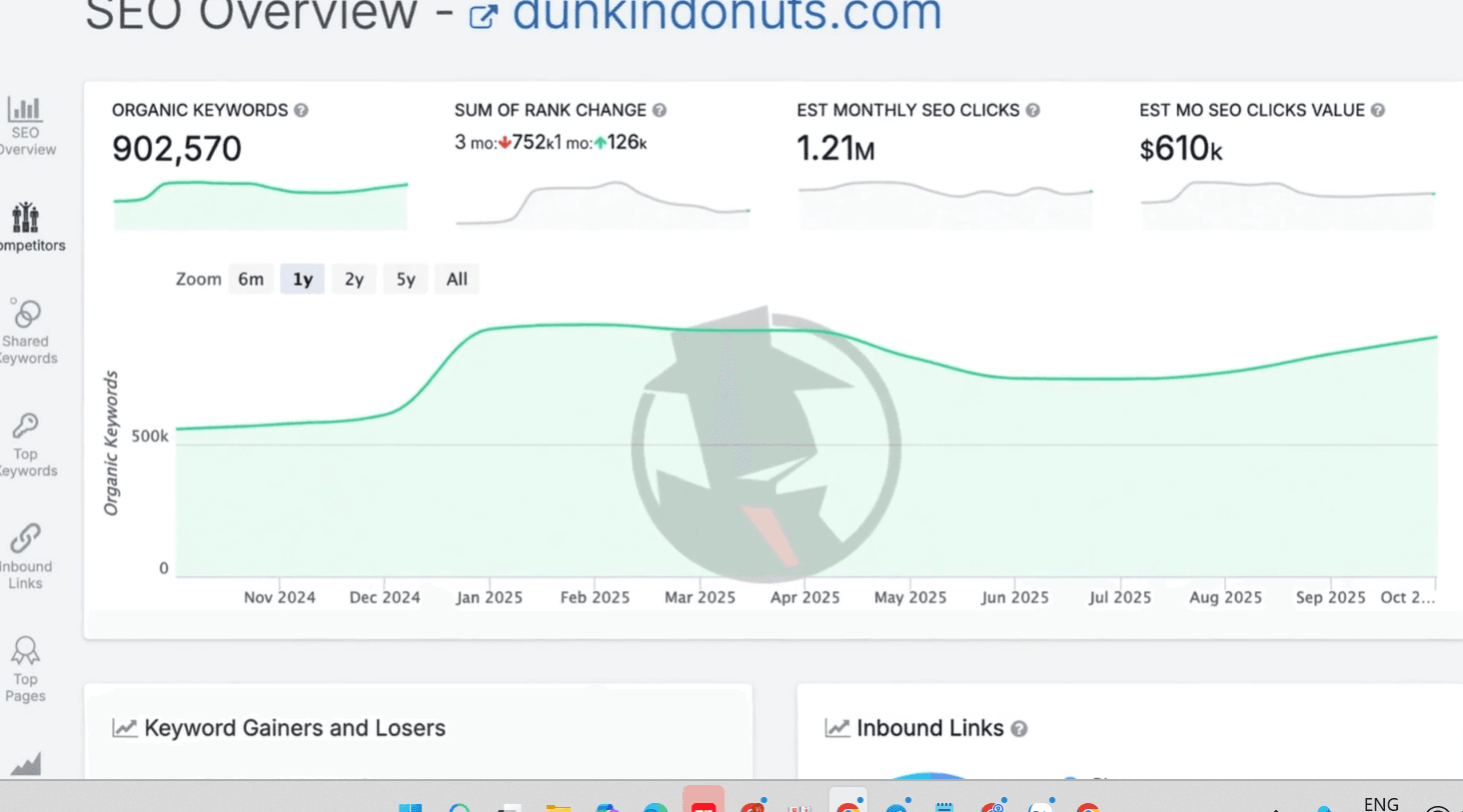Show help for Est Mo SEO Clicks Value

pos(1378,111)
